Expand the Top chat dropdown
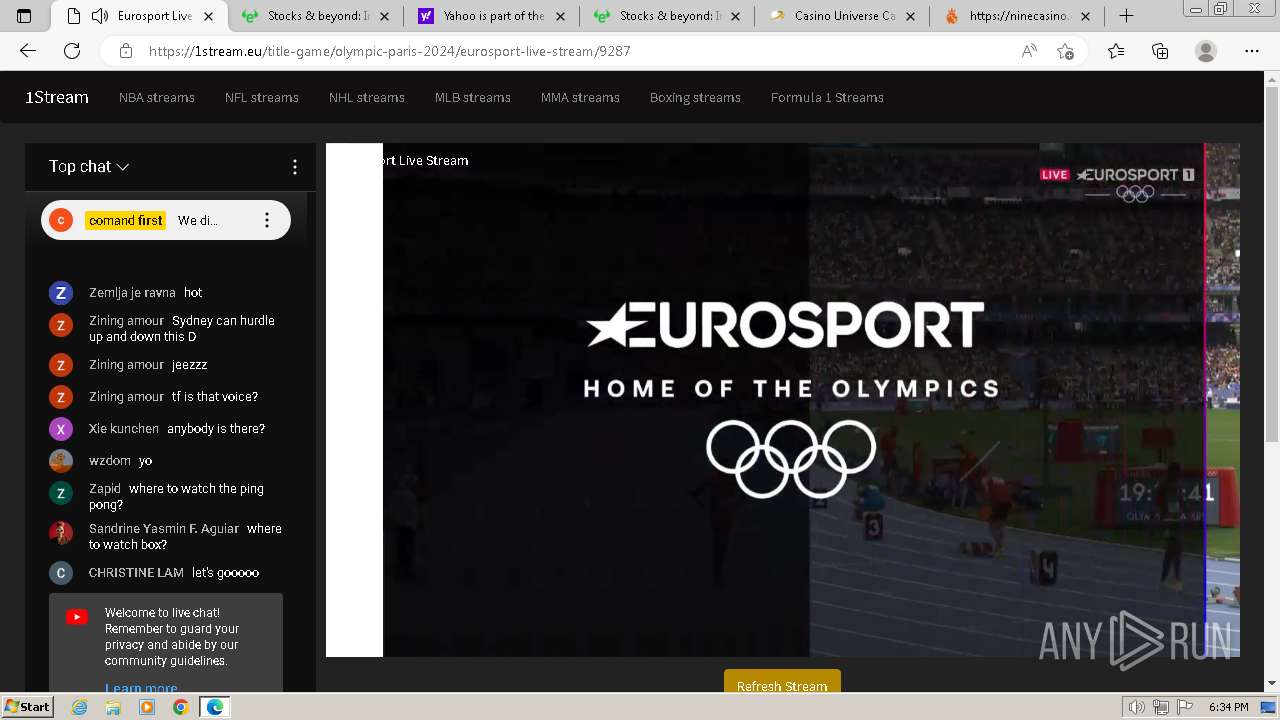Screen dimensions: 1280x720 [89, 167]
